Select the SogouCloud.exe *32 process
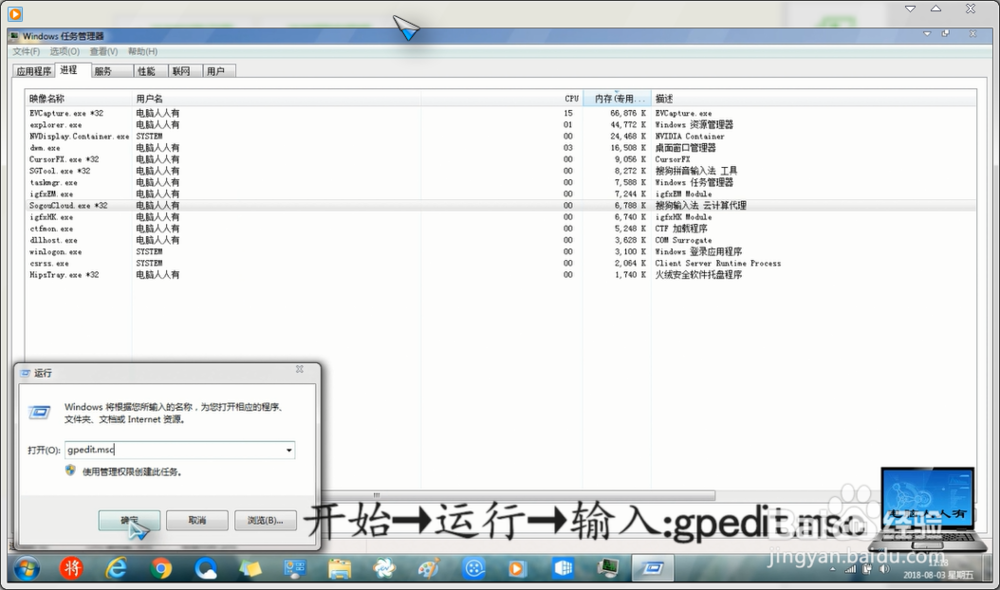Image resolution: width=1000 pixels, height=590 pixels. click(x=500, y=205)
